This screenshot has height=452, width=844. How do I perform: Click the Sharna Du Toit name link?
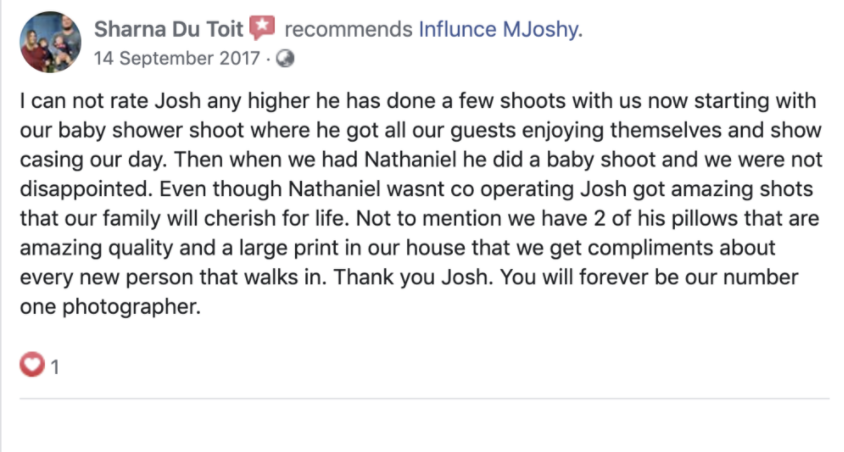[x=168, y=29]
